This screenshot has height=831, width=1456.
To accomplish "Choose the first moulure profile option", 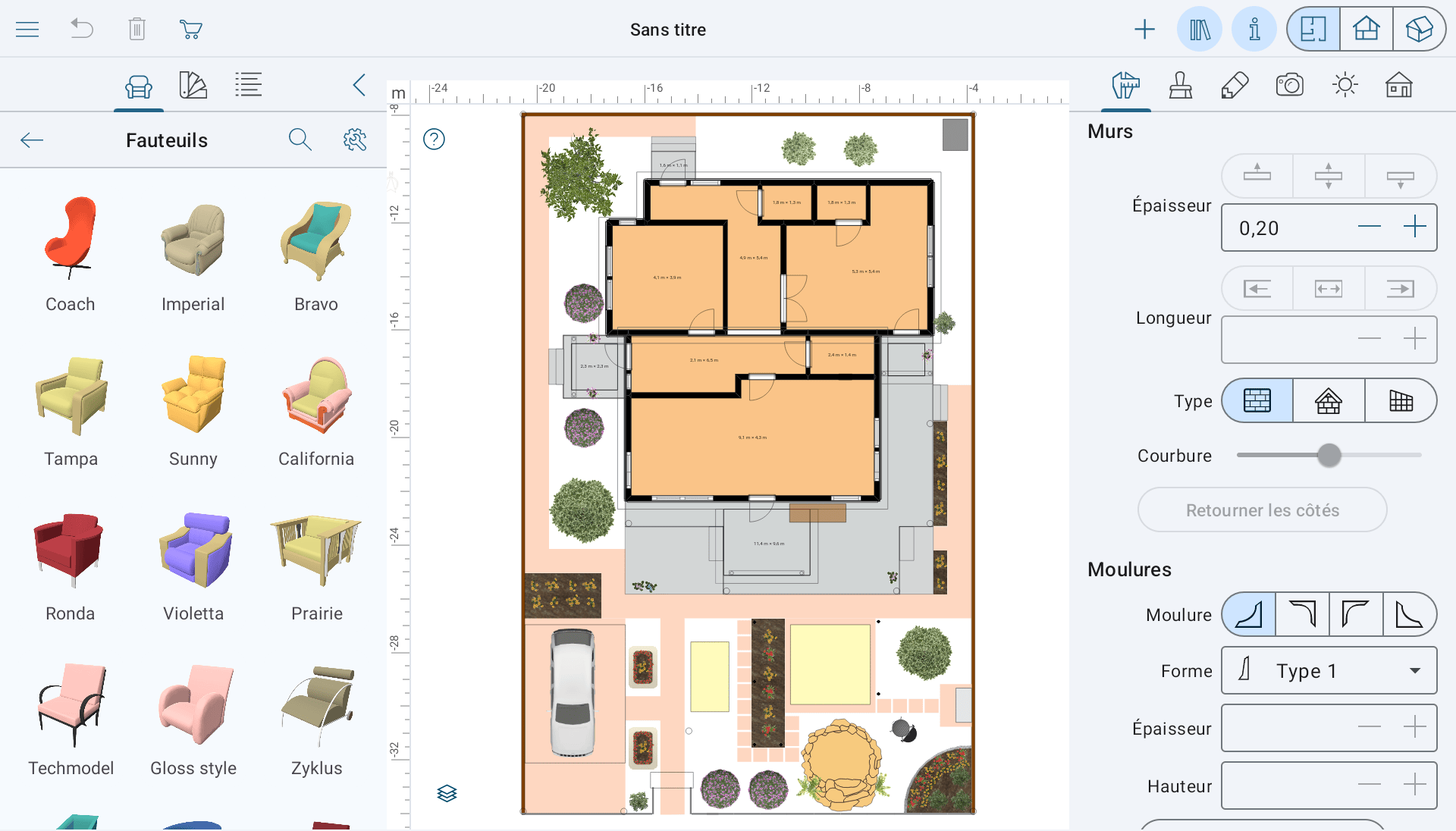I will pos(1249,614).
